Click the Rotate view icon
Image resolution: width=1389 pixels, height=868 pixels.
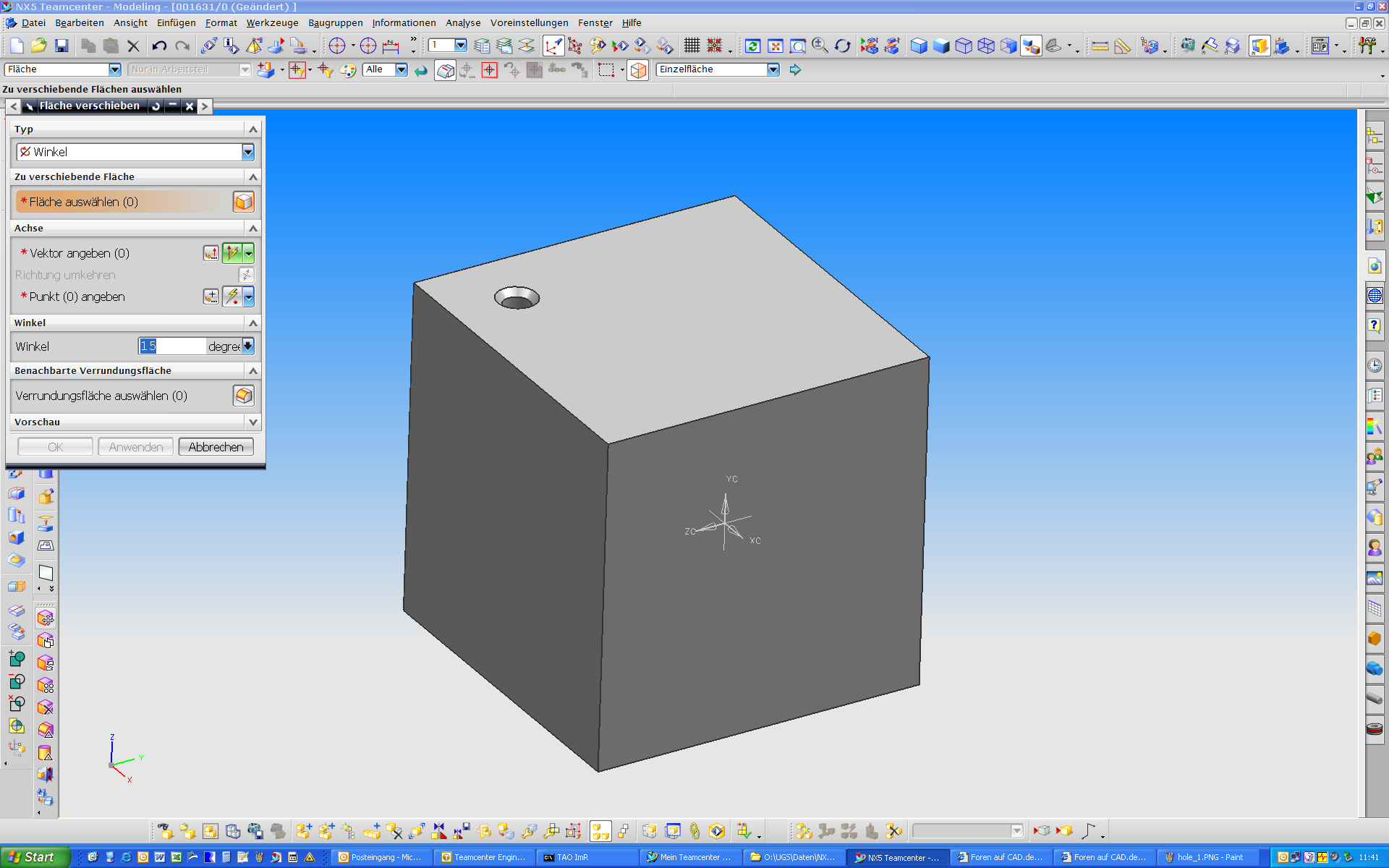pos(843,46)
